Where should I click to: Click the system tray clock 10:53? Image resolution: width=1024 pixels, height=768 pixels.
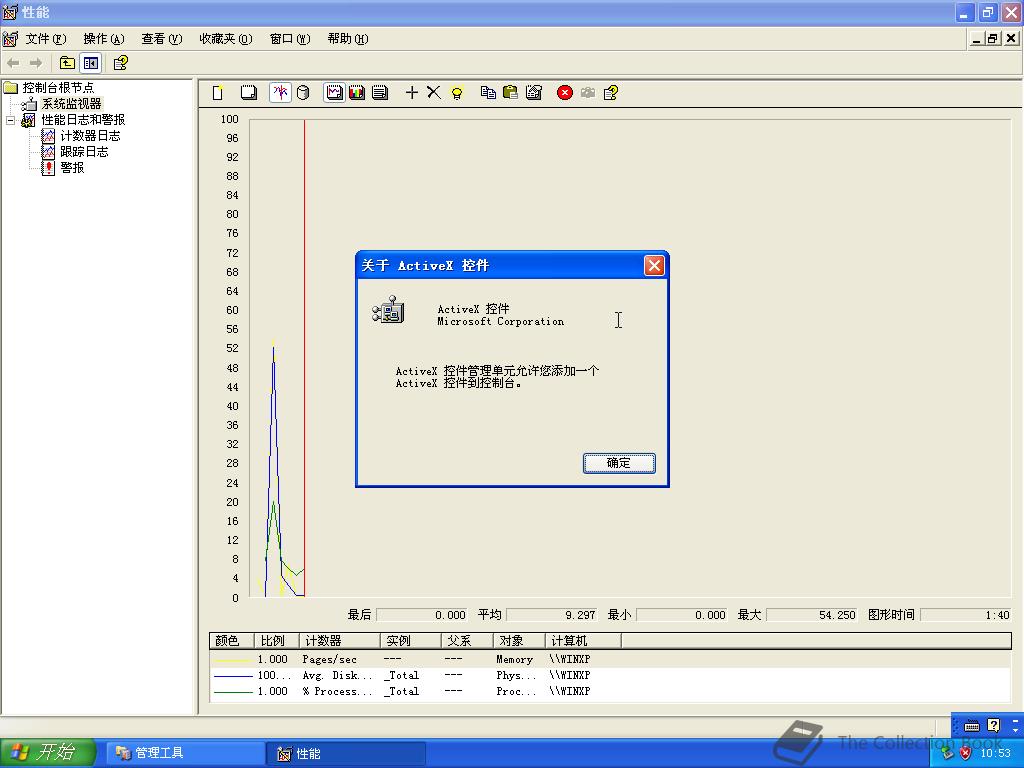pos(995,753)
